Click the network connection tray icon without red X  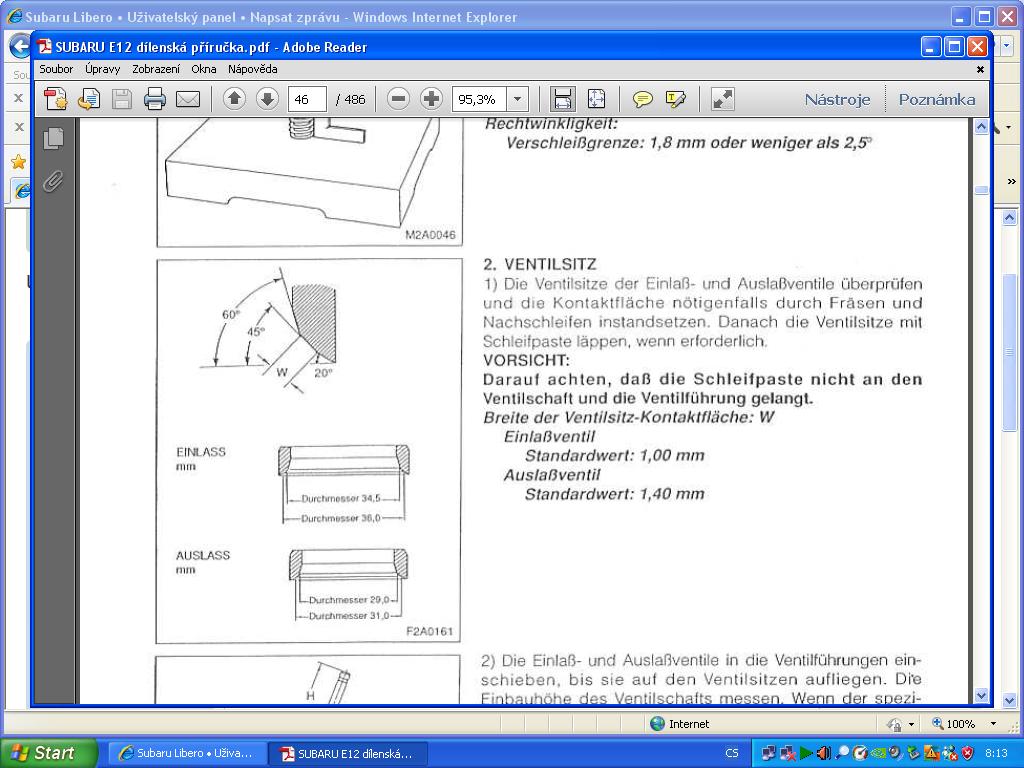pos(769,753)
